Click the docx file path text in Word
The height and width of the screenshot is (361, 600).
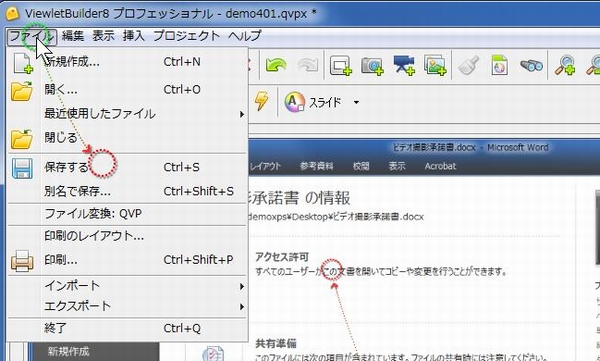point(336,217)
